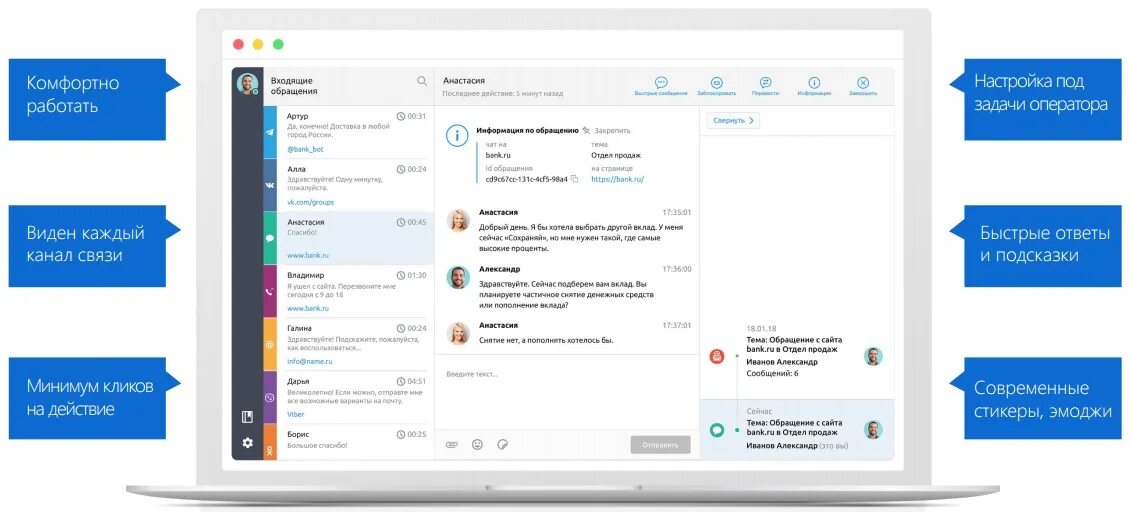Click the green web chat channel icon
Viewport: 1131px width, 512px height.
point(270,238)
